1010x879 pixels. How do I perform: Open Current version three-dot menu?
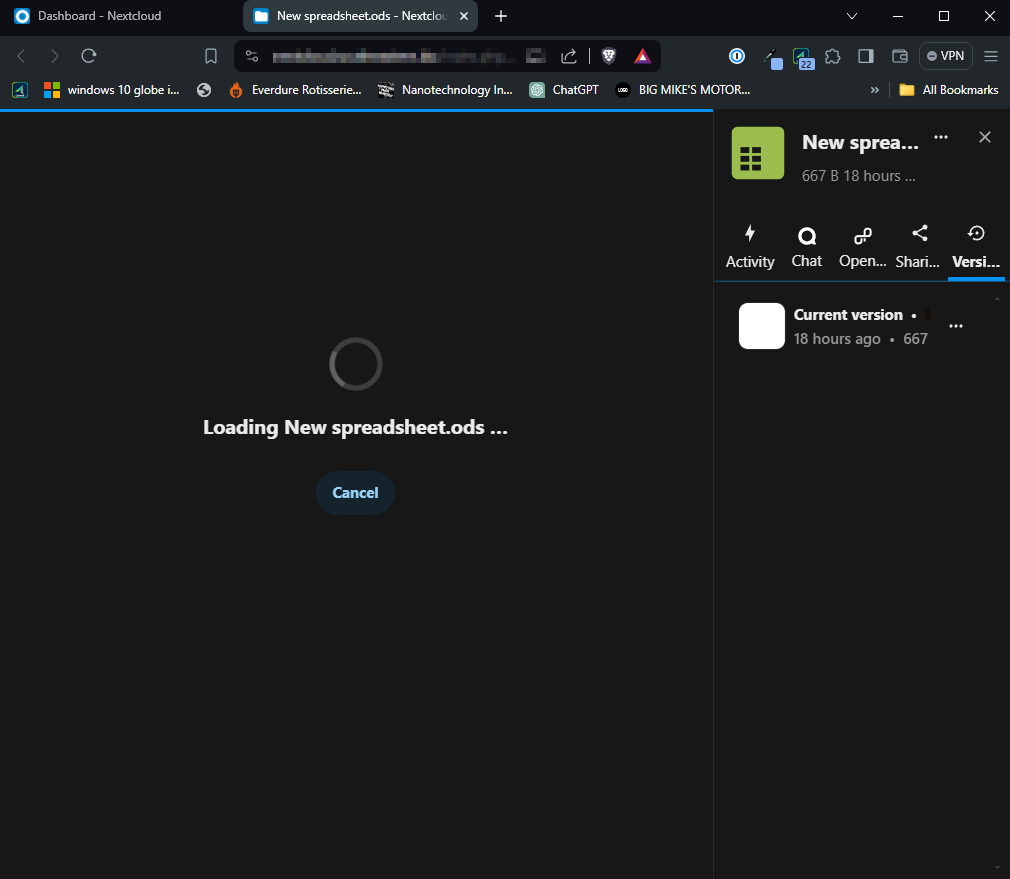956,326
